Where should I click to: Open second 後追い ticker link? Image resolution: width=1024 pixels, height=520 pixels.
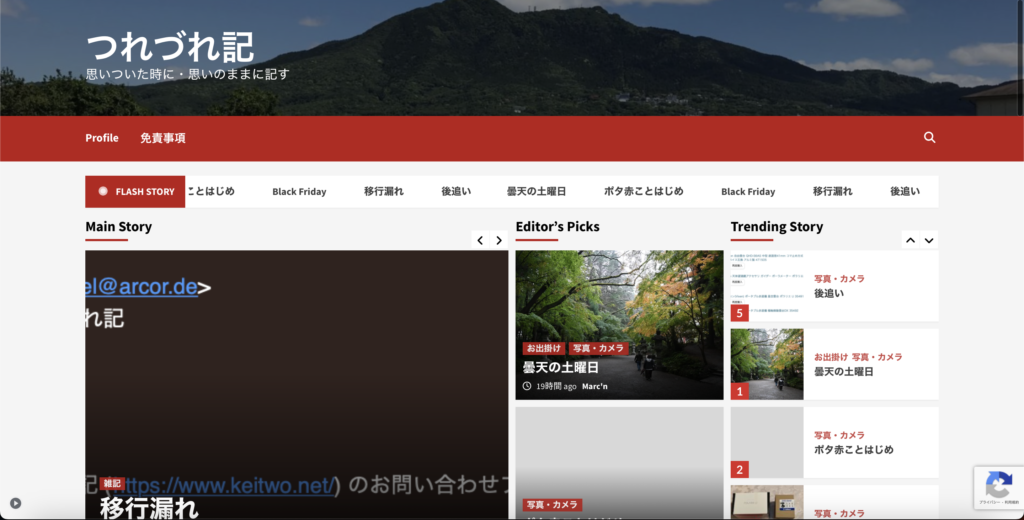click(x=904, y=191)
